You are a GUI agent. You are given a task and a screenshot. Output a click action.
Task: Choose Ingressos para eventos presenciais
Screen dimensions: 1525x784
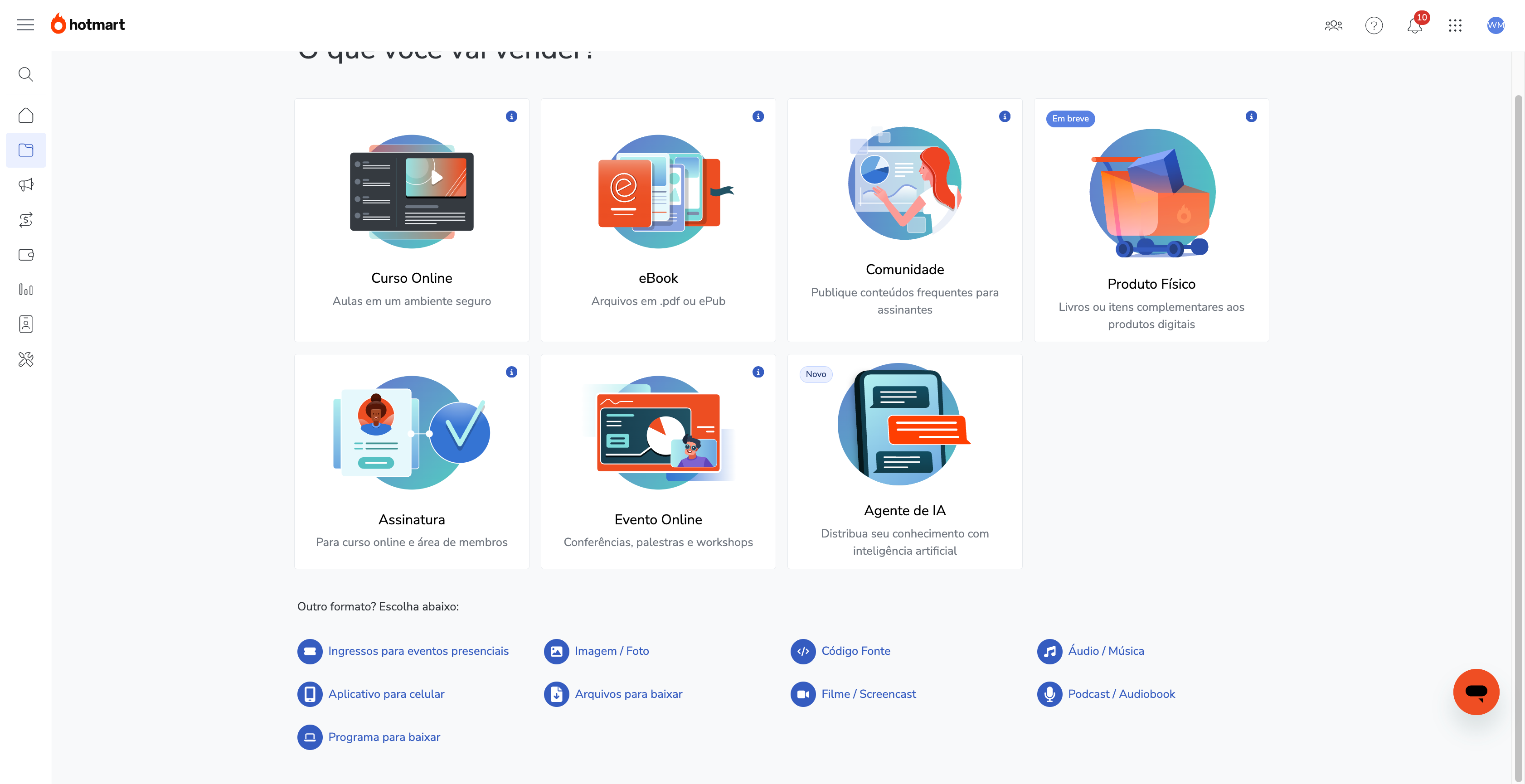click(403, 652)
